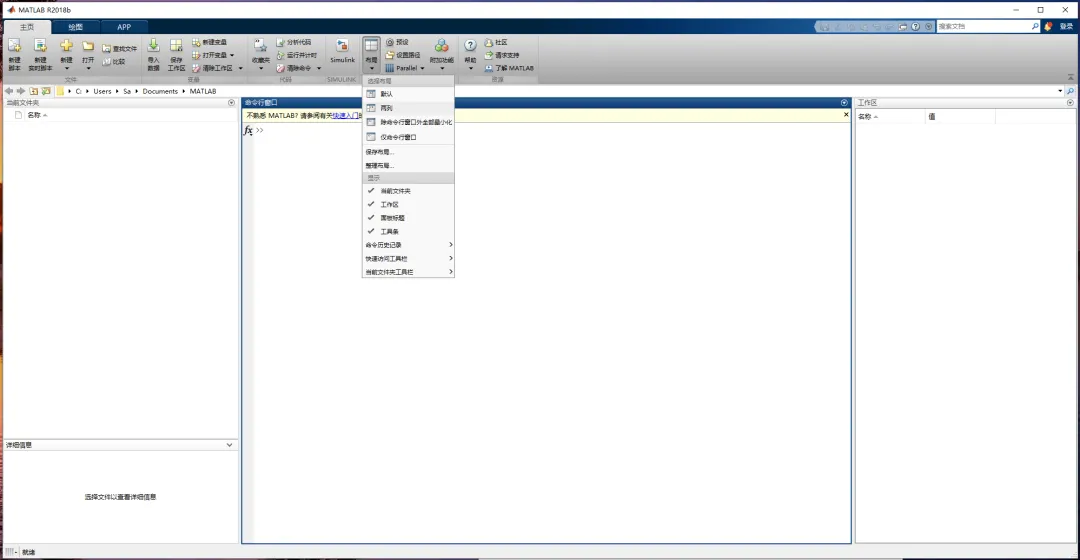Viewport: 1080px width, 560px height.
Task: Click 整理布局... menu entry
Action: (x=408, y=165)
